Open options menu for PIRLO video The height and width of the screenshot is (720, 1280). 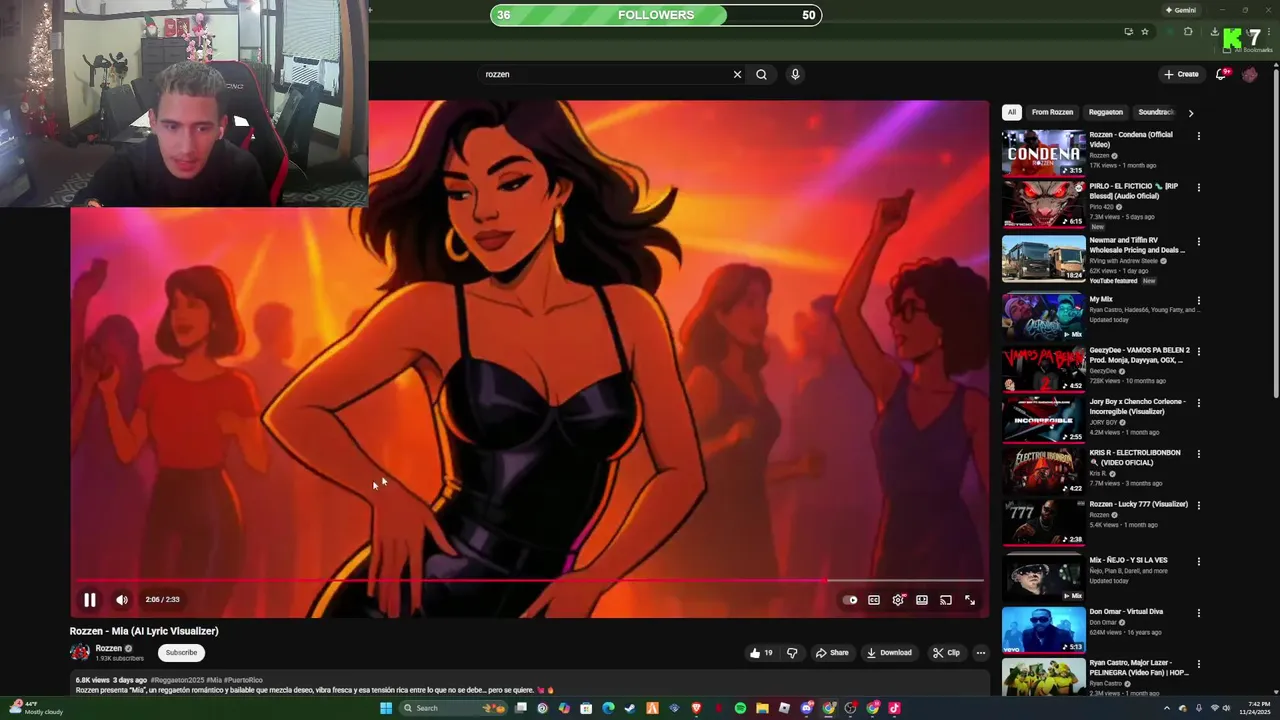click(1198, 187)
